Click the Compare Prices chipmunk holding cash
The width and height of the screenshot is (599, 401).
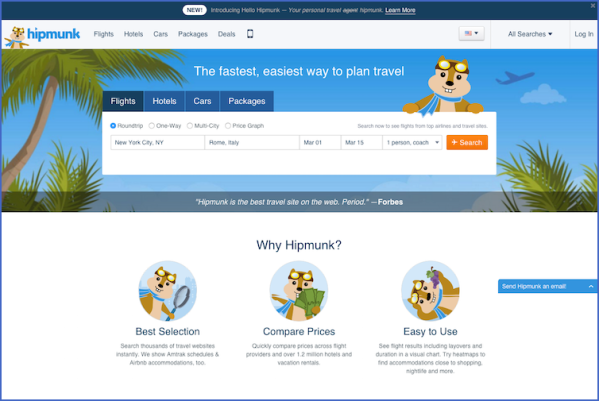tap(299, 291)
